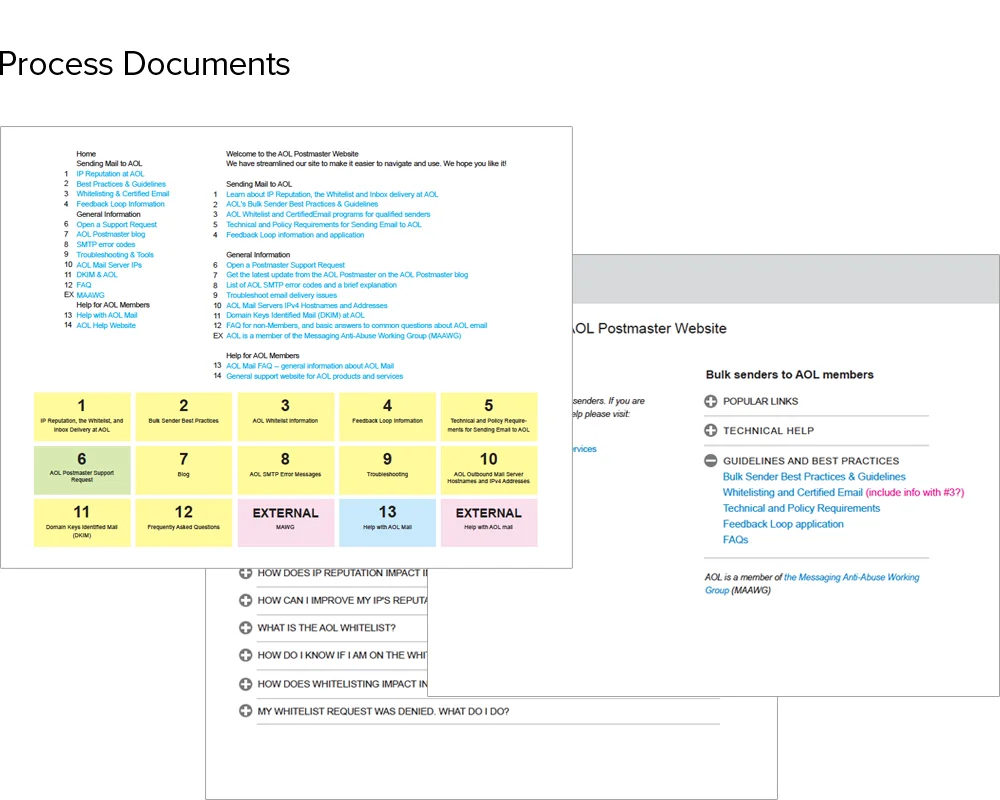Click Troubleshoot email delivery issues link
The width and height of the screenshot is (1000, 800).
[x=281, y=295]
